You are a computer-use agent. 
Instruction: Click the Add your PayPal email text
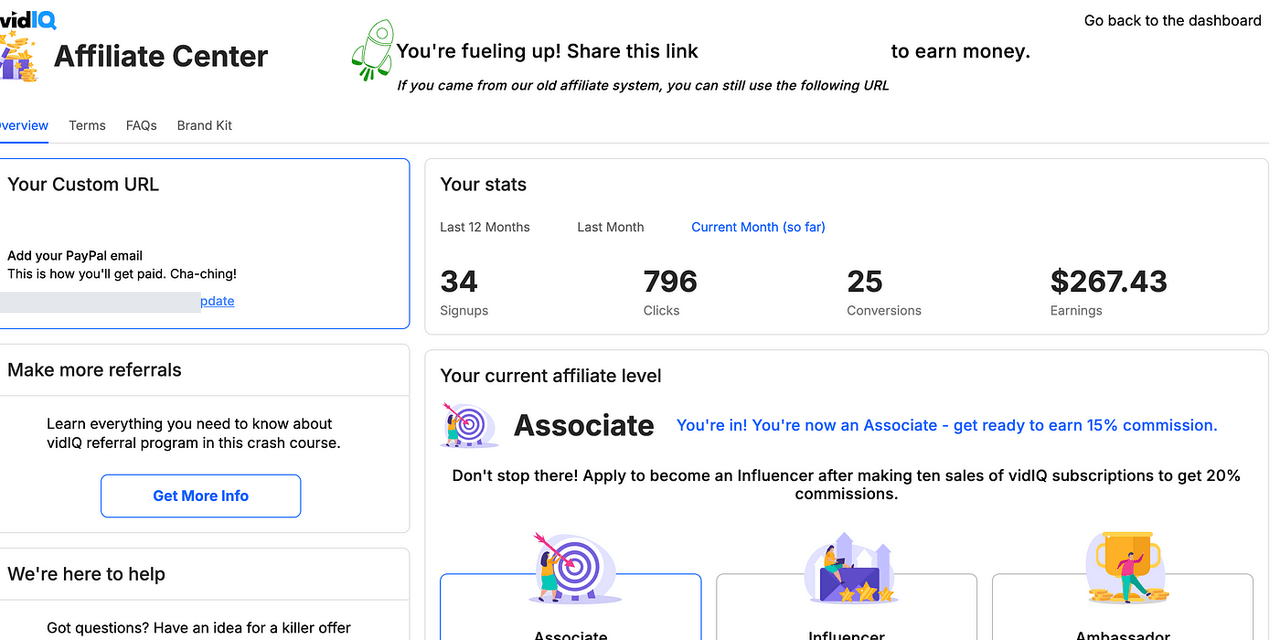(x=75, y=256)
